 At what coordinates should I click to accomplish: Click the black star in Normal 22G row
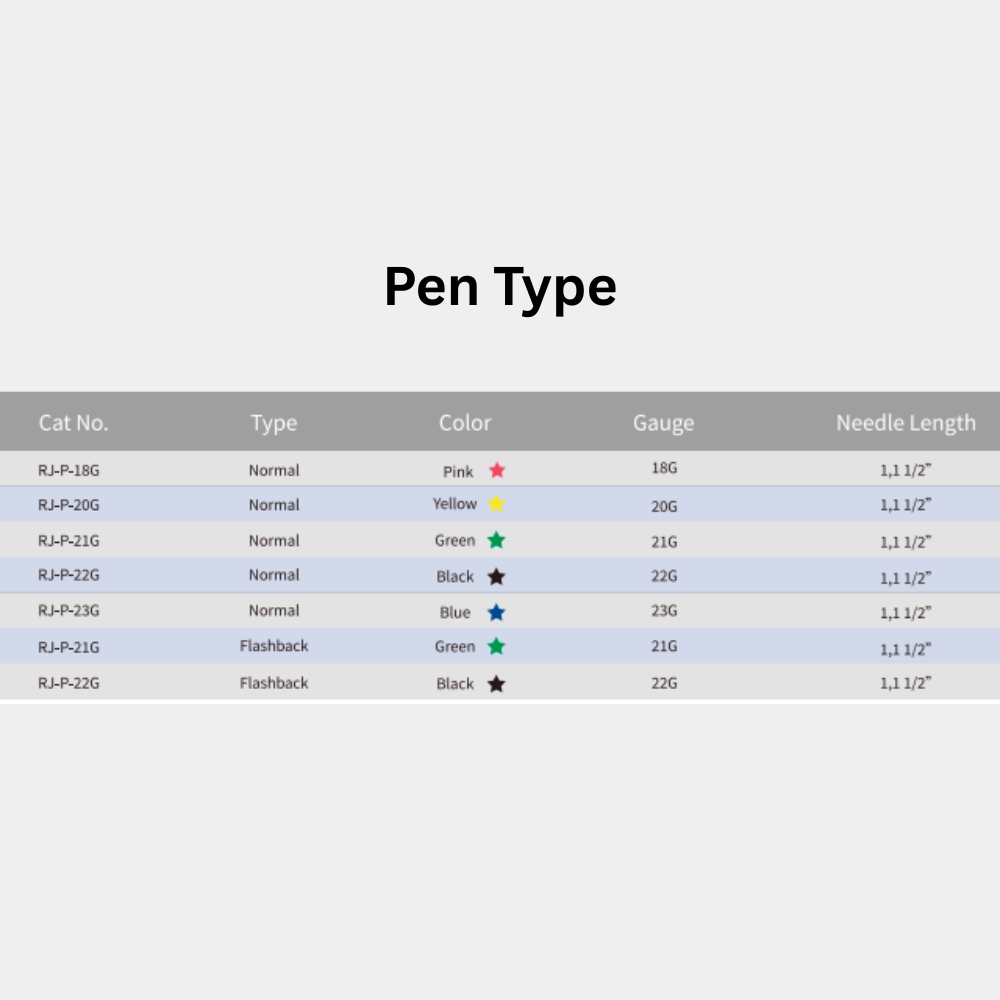pos(496,577)
